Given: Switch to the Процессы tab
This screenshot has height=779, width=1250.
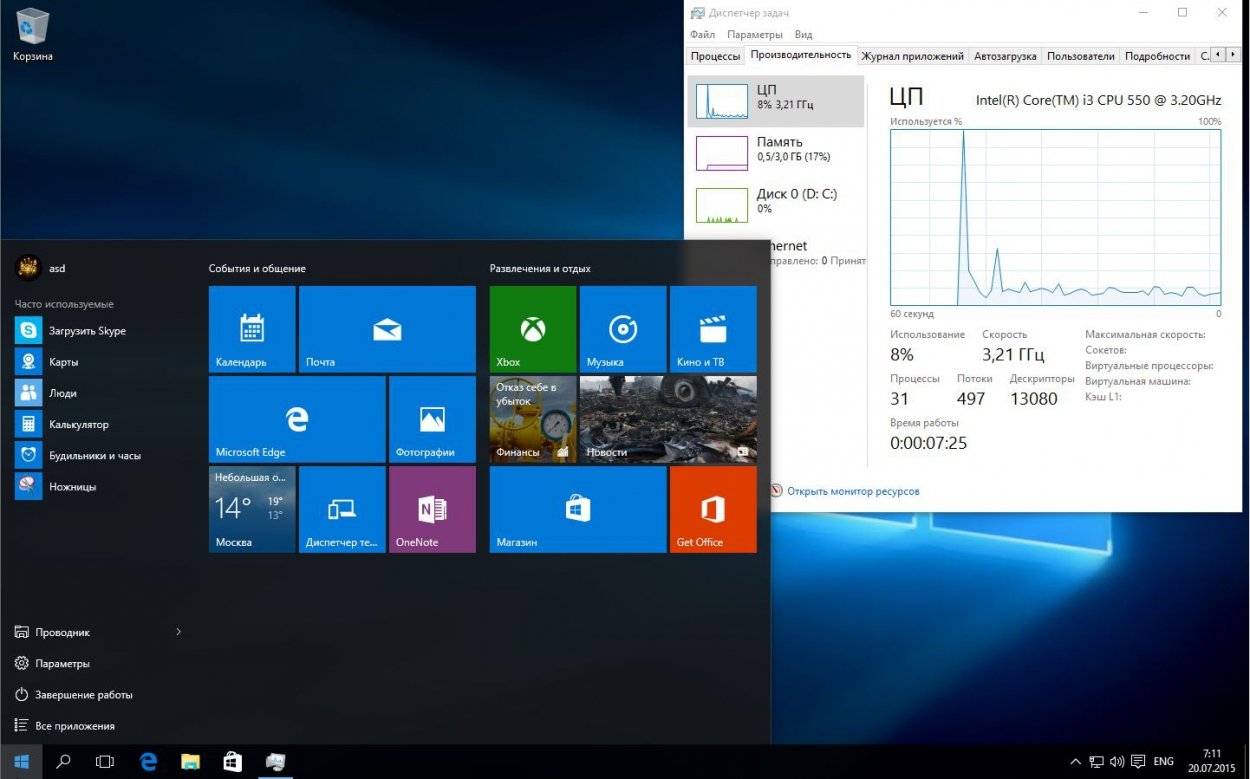Looking at the screenshot, I should (715, 57).
